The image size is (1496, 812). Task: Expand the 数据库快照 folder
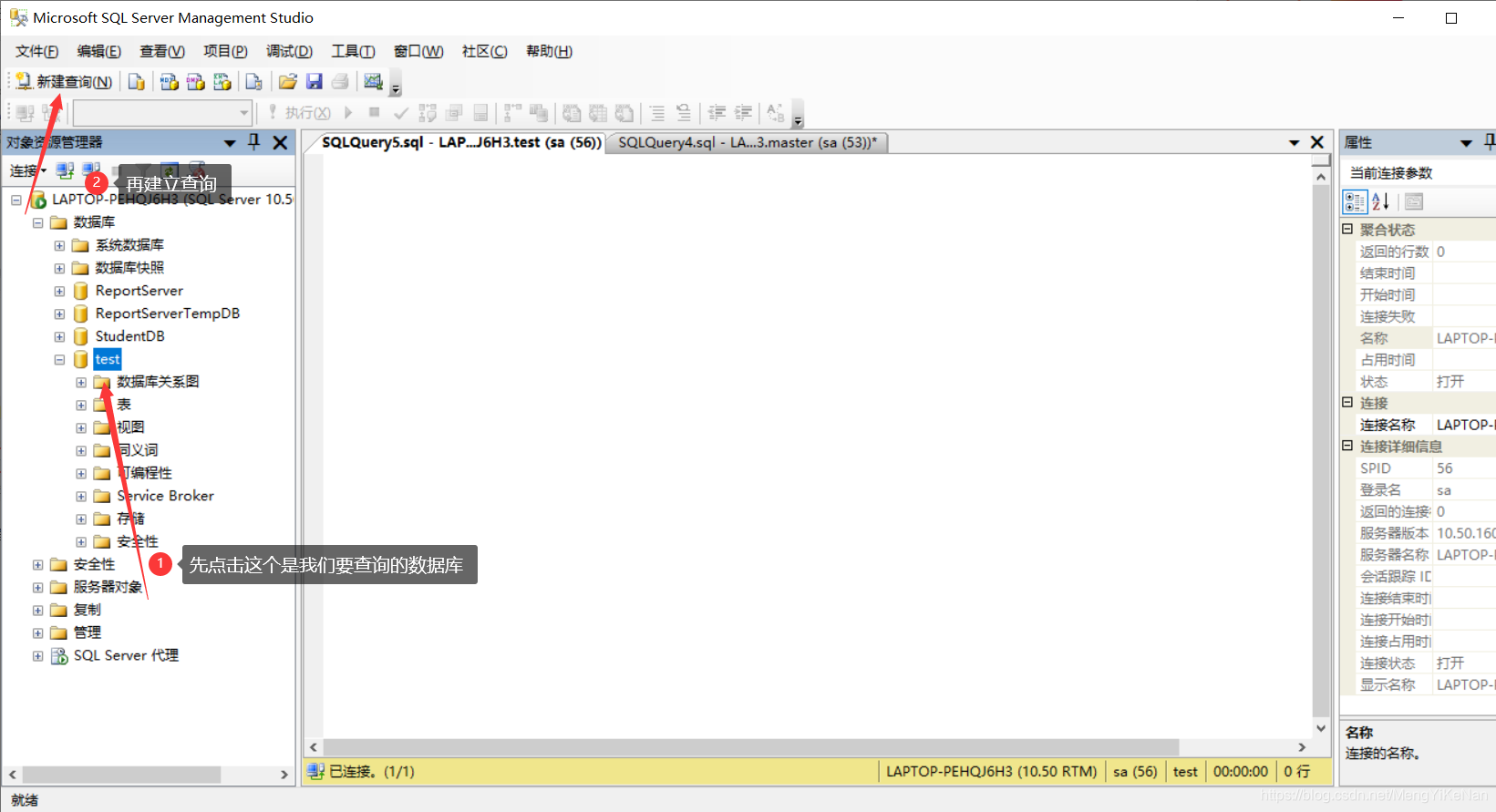[59, 268]
